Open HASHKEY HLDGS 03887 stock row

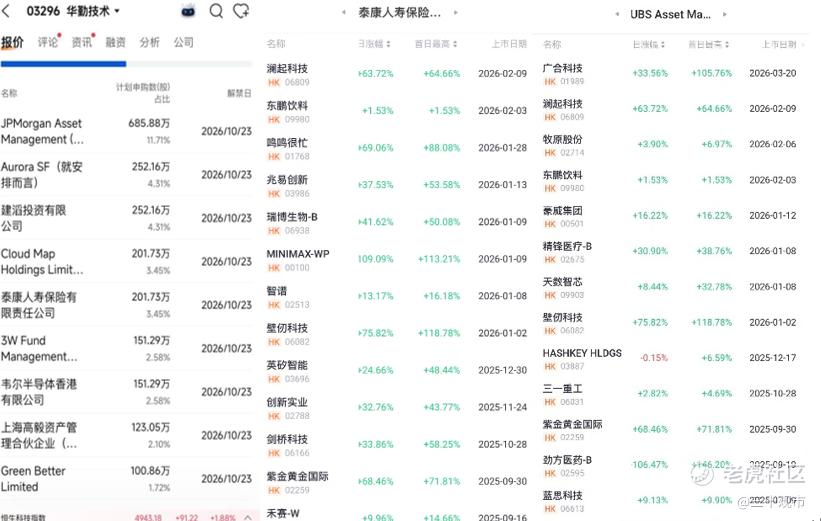click(x=670, y=359)
